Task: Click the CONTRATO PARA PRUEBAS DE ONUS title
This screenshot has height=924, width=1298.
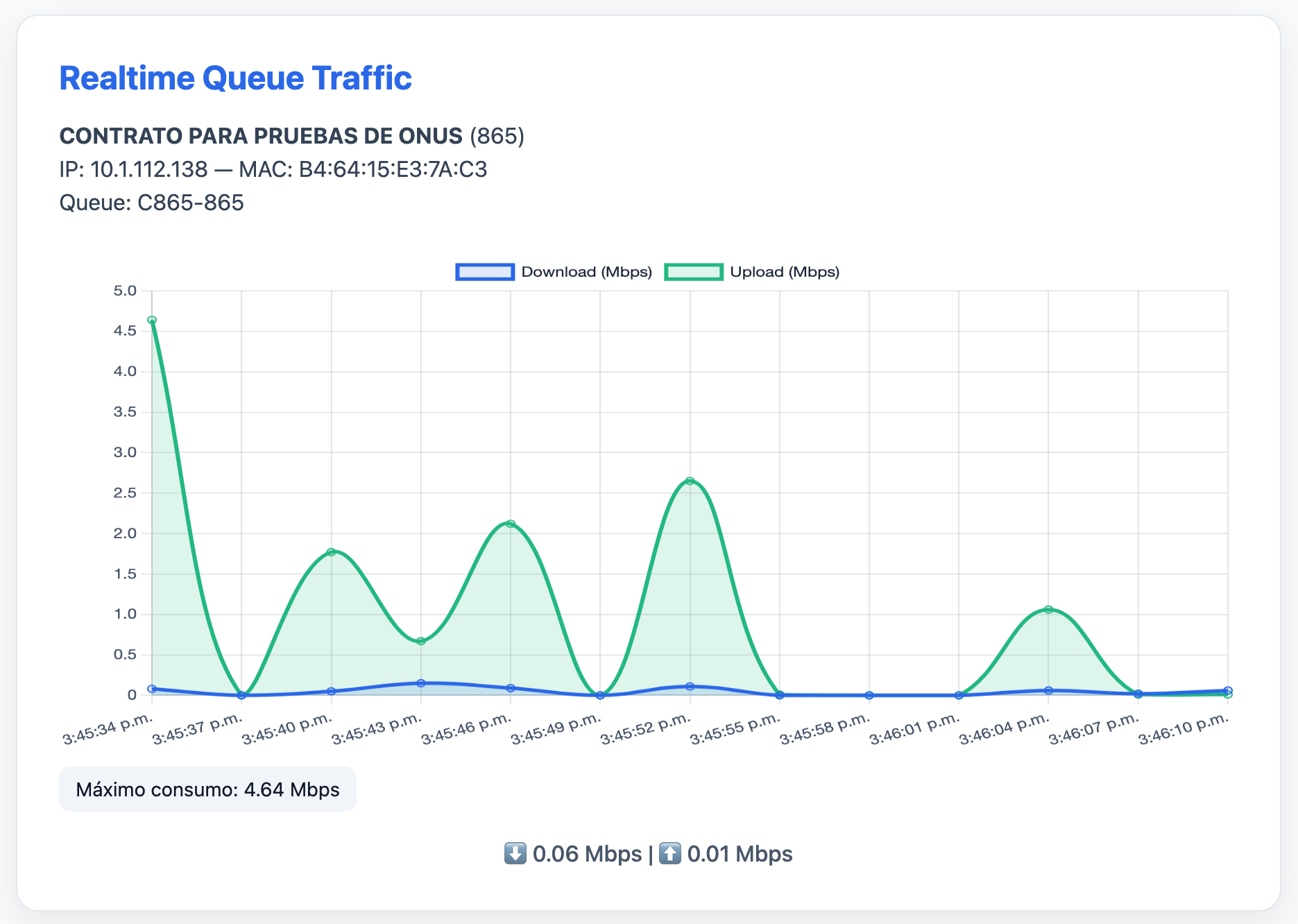Action: [x=261, y=136]
